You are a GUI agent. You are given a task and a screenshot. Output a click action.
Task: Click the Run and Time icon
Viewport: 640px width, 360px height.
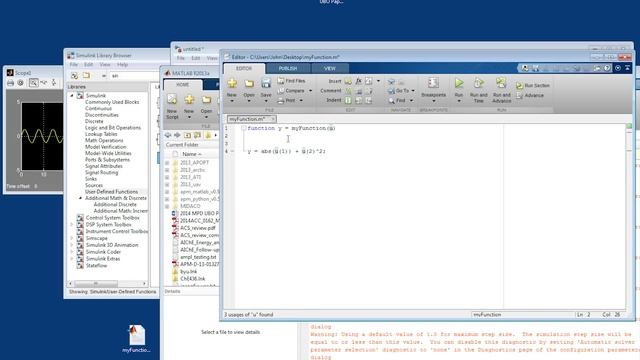point(479,83)
